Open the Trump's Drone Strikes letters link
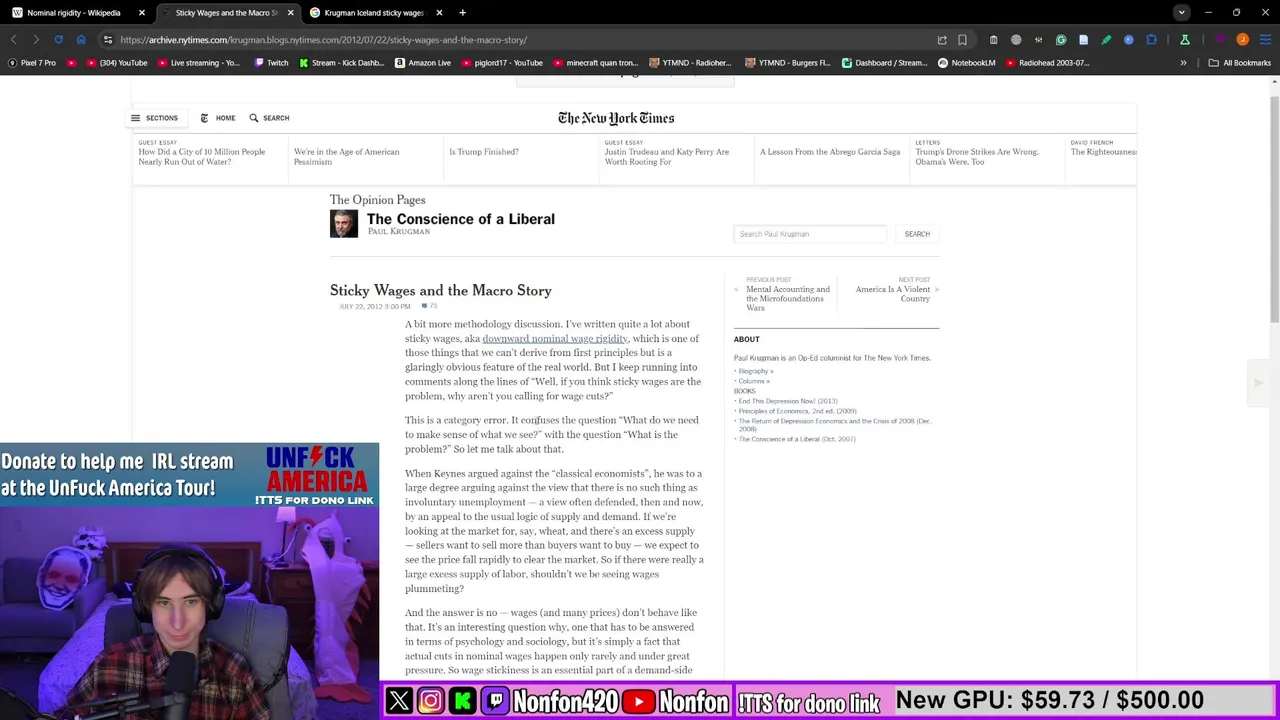The width and height of the screenshot is (1280, 720). click(x=977, y=157)
